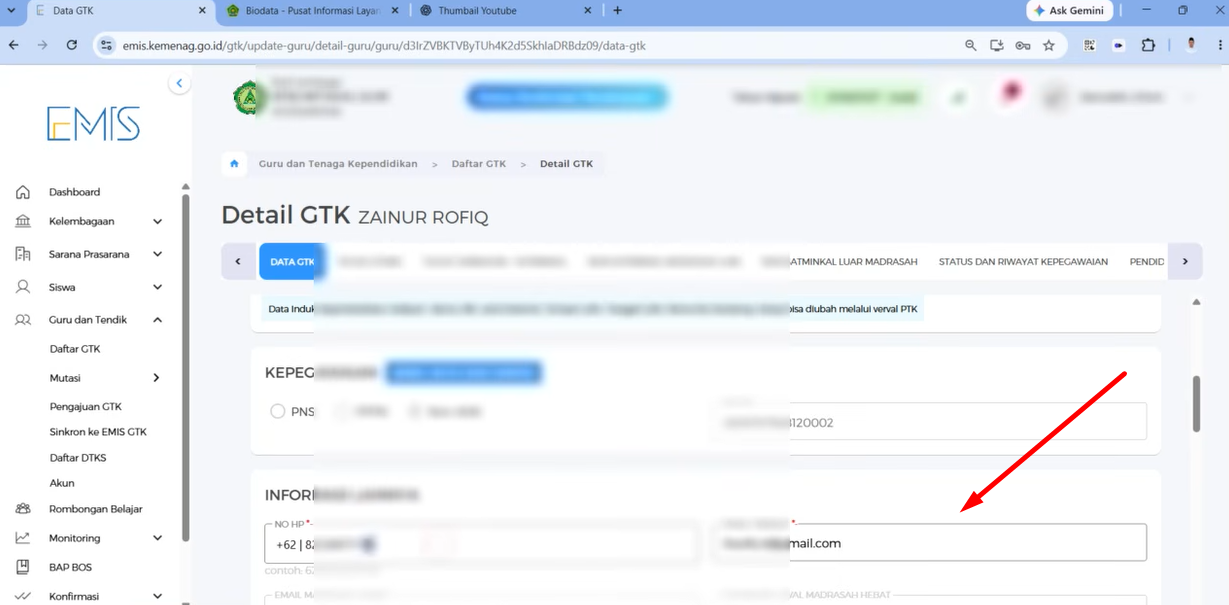Click the form panel scroll-up arrow
The width and height of the screenshot is (1229, 605).
click(1197, 302)
